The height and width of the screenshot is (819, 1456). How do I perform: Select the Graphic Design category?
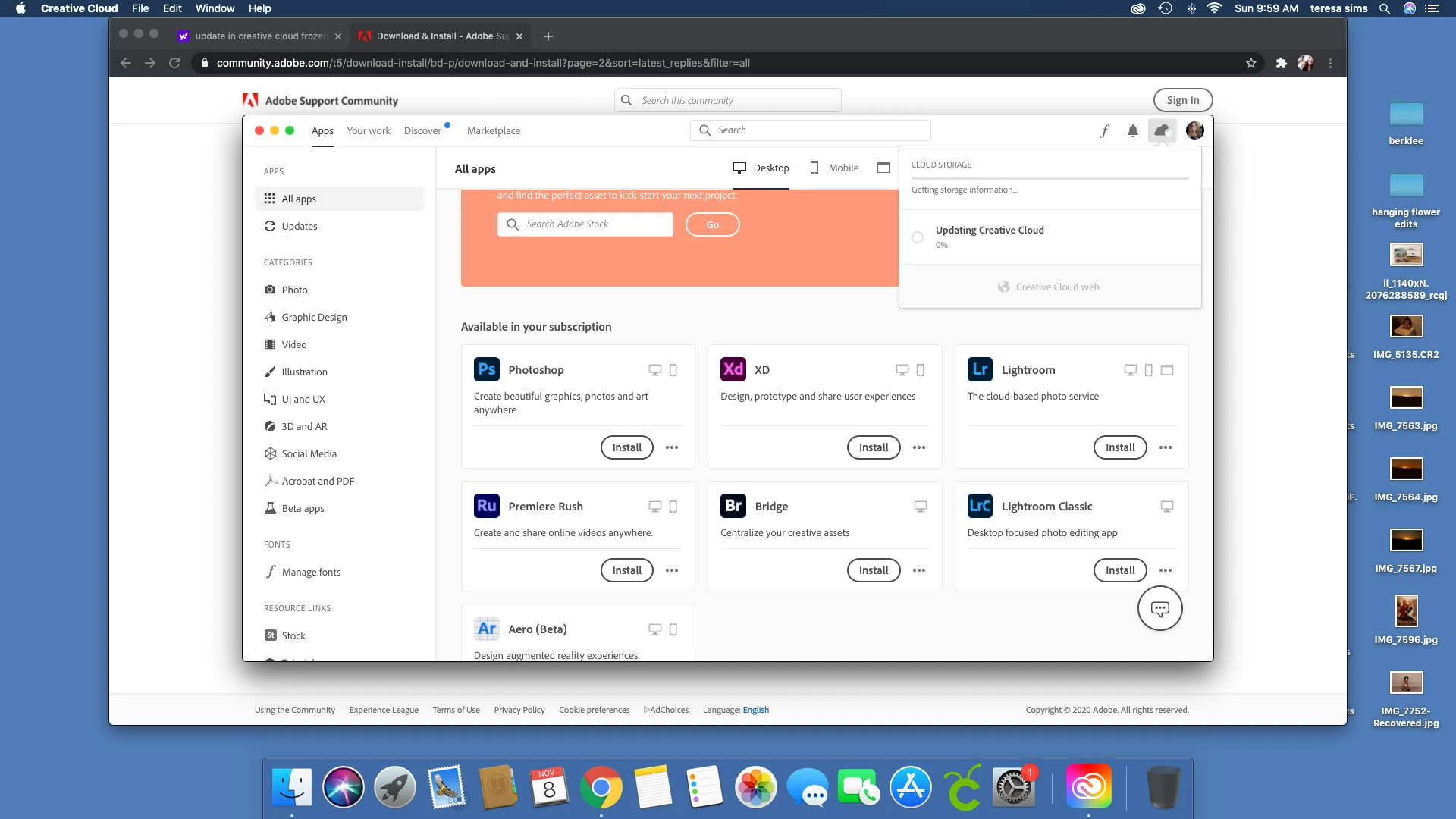tap(340, 317)
